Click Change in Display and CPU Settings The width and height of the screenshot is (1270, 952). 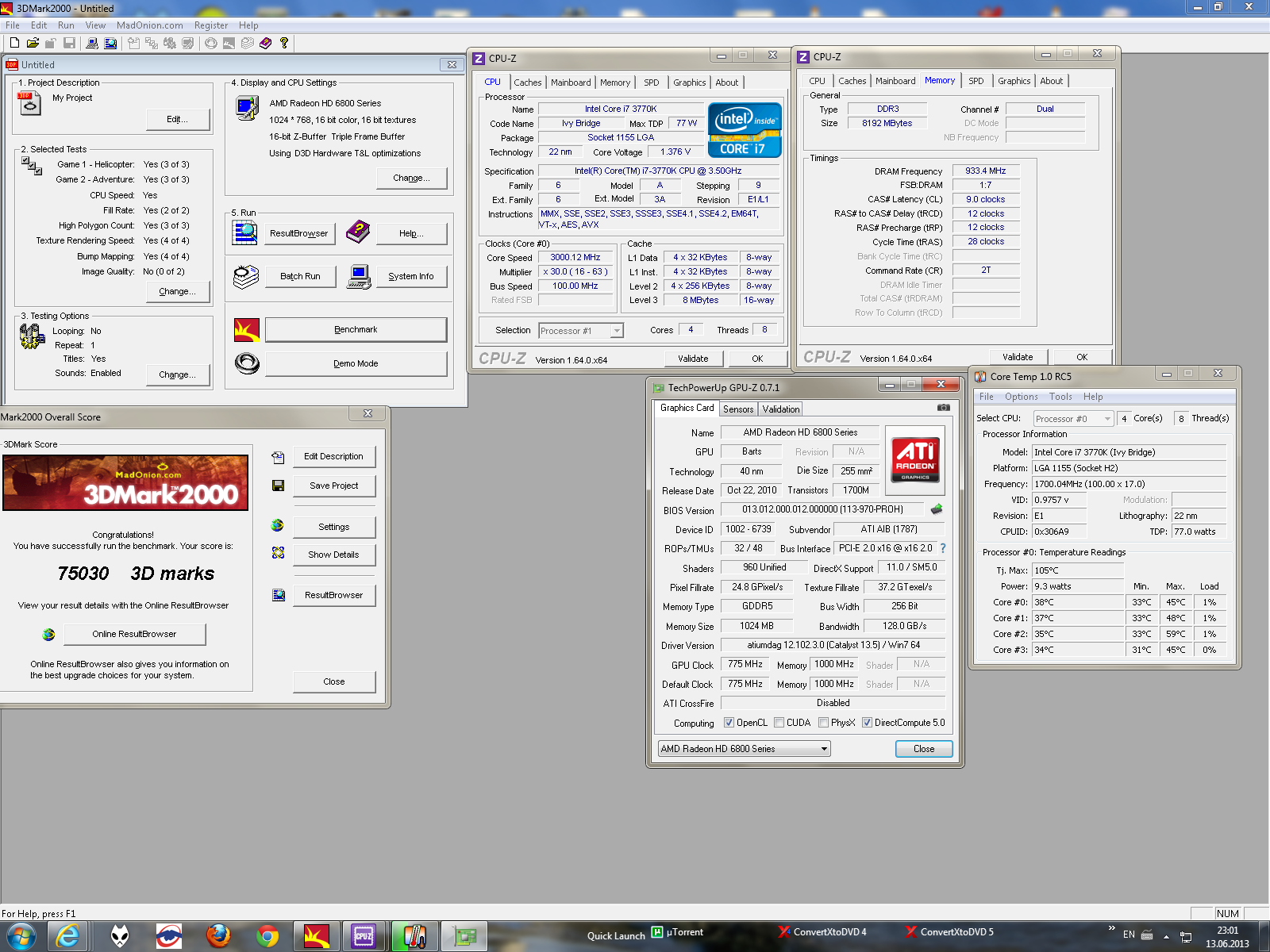[x=411, y=178]
